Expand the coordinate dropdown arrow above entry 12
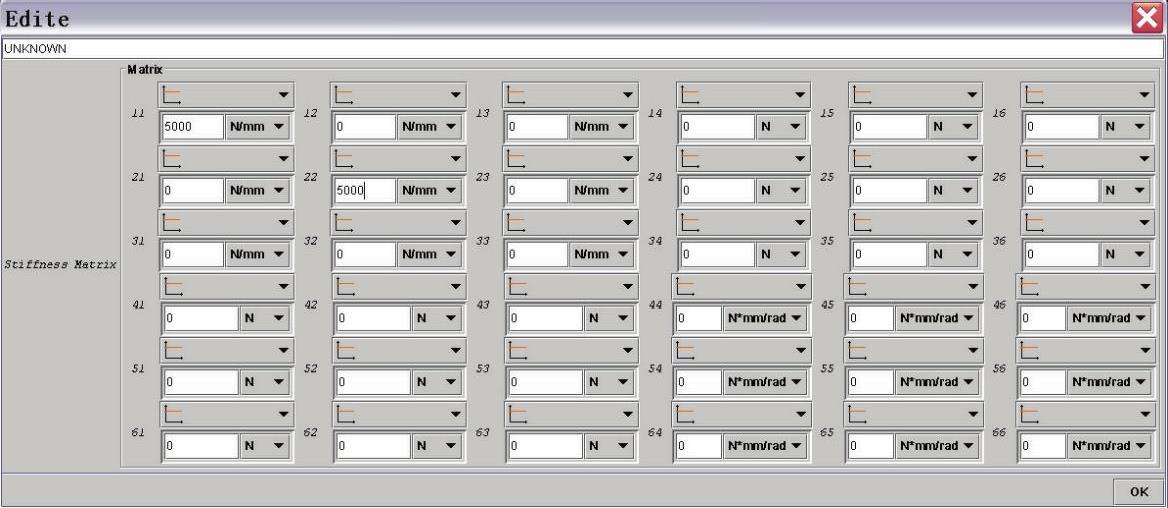1168x508 pixels. [x=457, y=95]
